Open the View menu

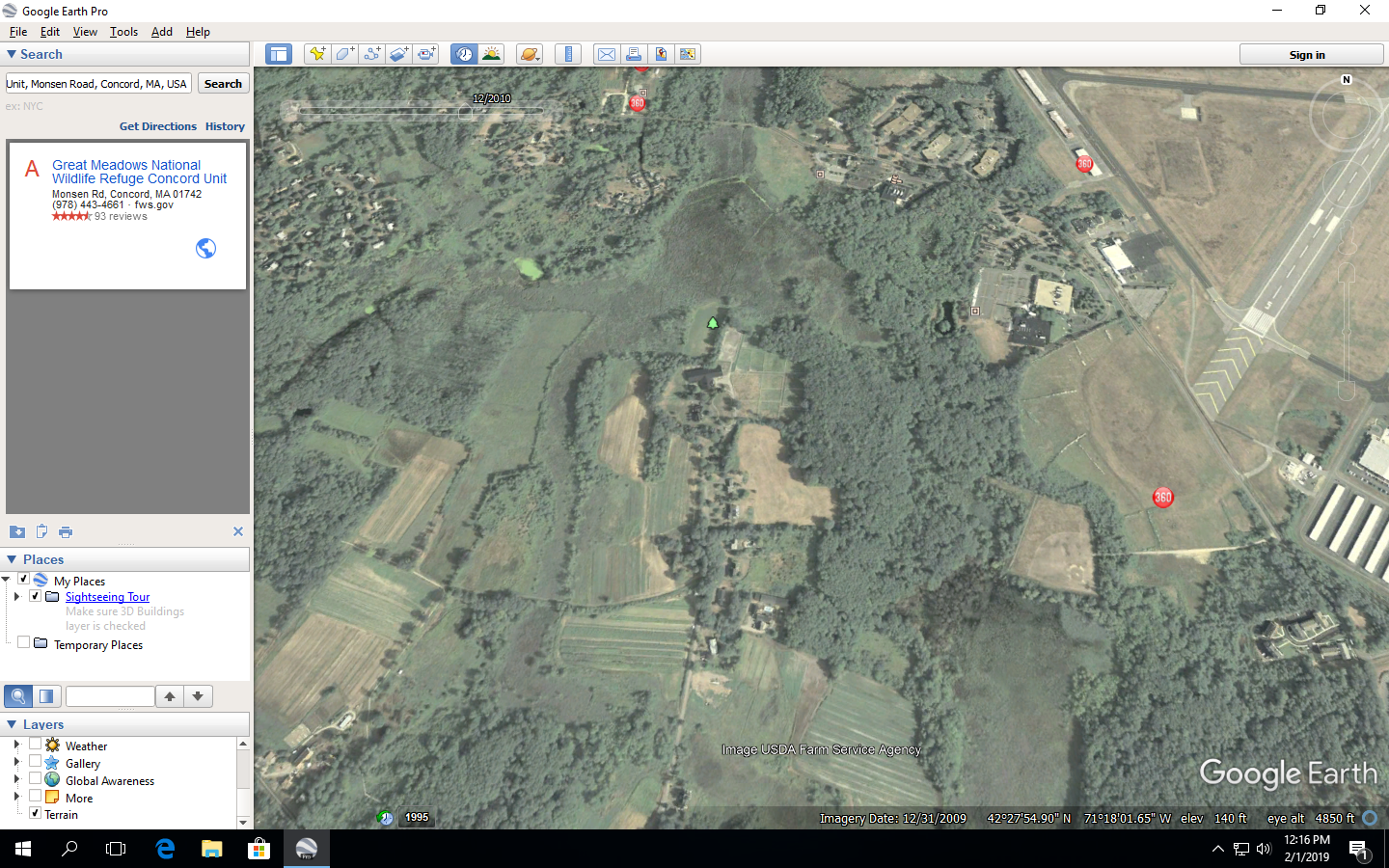click(x=85, y=32)
